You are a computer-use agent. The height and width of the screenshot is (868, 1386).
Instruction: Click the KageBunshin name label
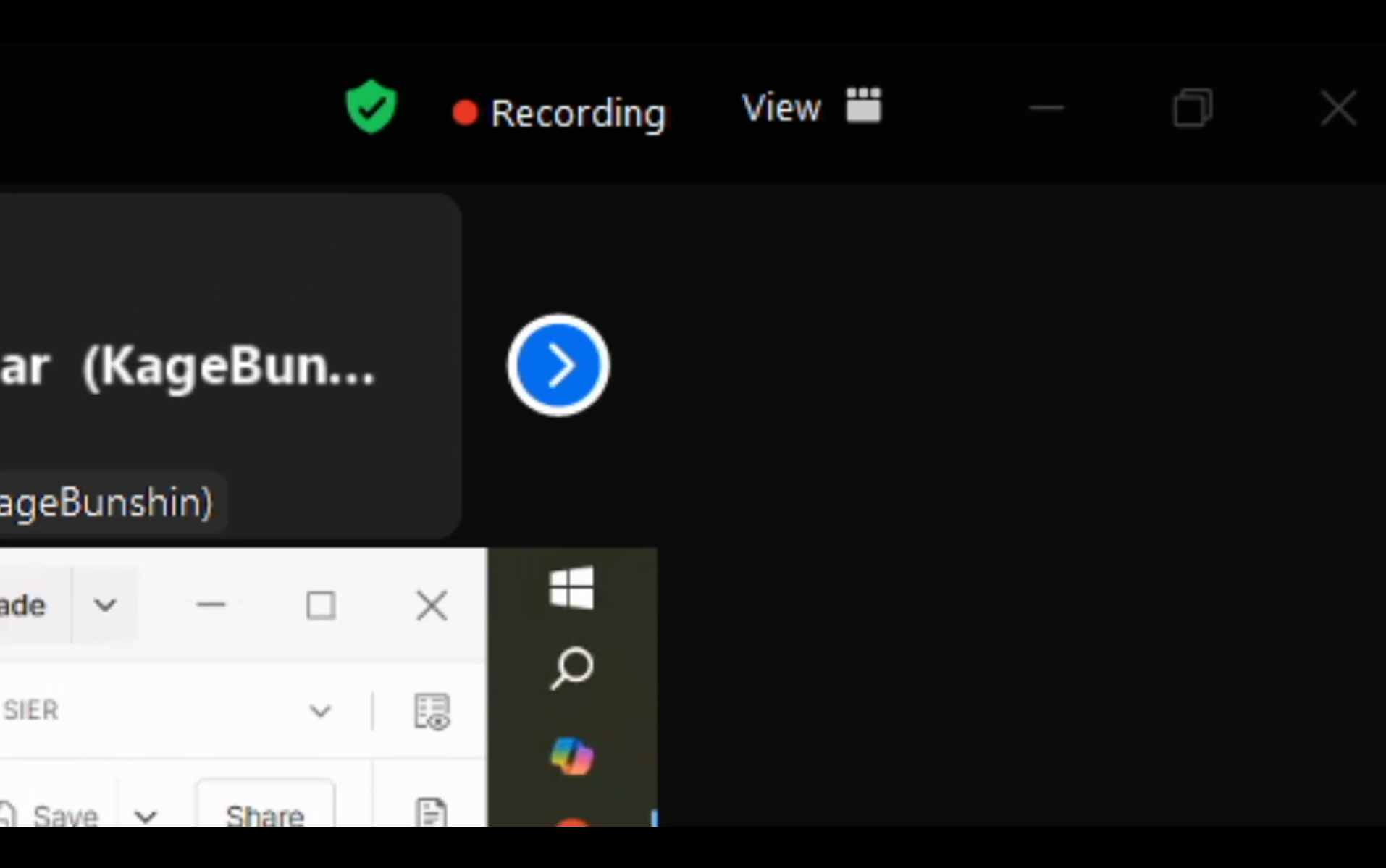click(107, 502)
